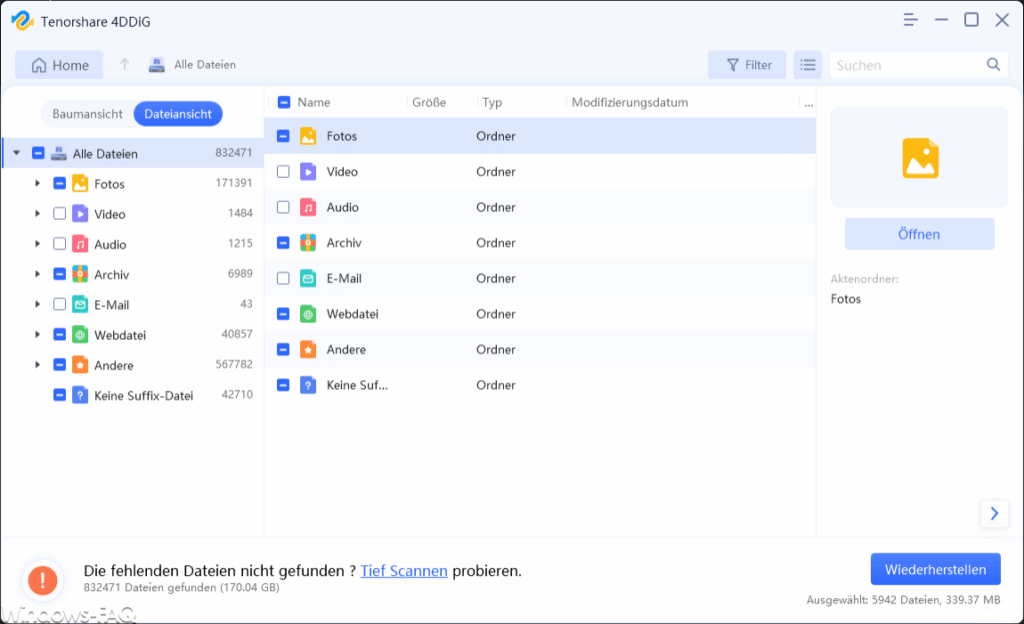Click the drive icon beside Alle Dateien breadcrumb
The width and height of the screenshot is (1024, 624).
tap(157, 65)
